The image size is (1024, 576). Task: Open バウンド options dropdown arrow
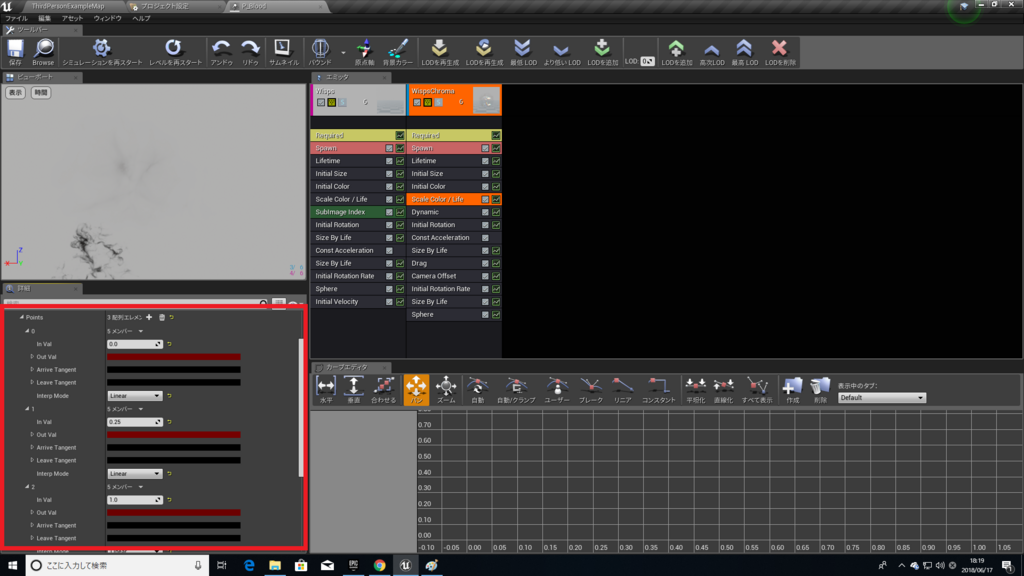click(343, 52)
